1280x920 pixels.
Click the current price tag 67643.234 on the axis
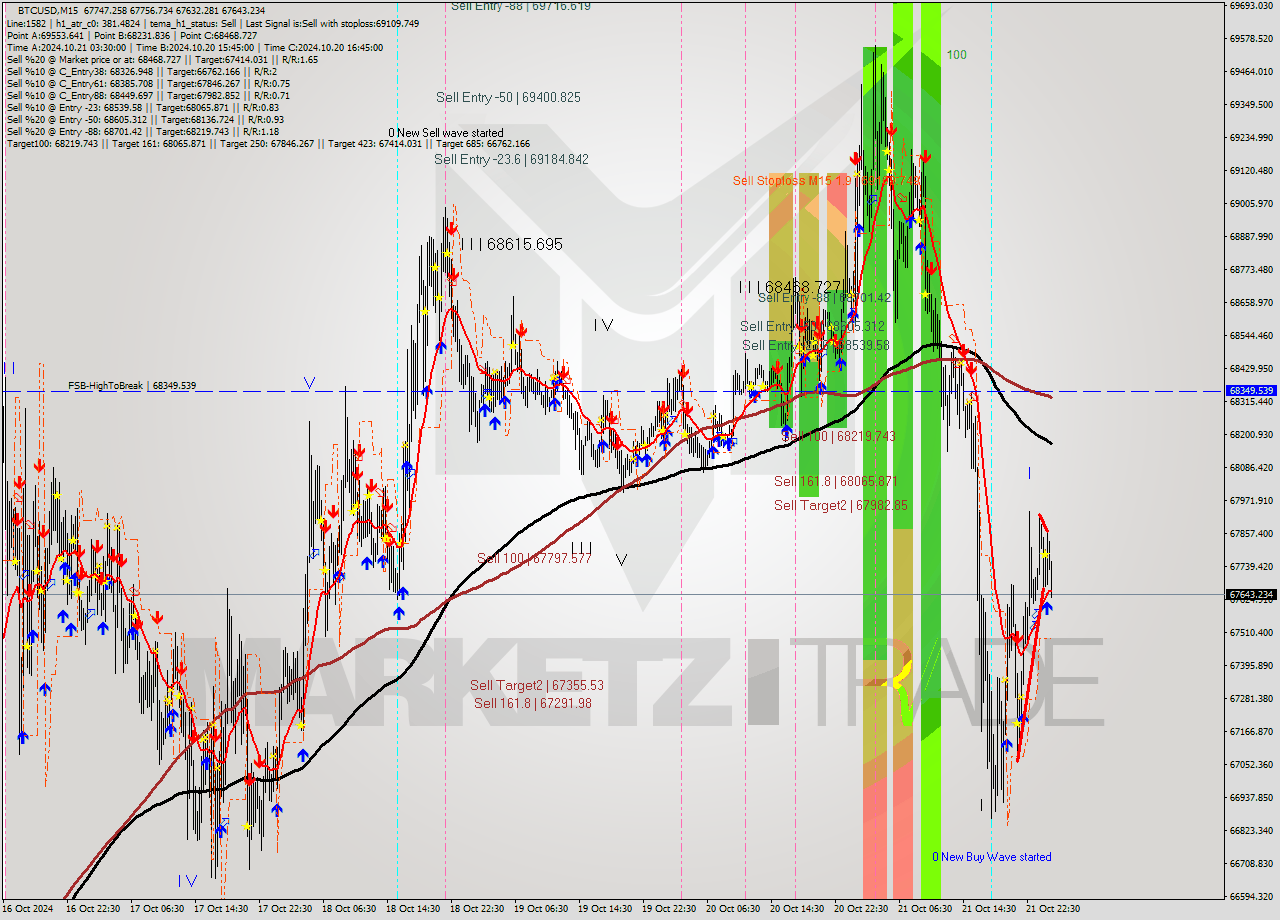(1250, 595)
